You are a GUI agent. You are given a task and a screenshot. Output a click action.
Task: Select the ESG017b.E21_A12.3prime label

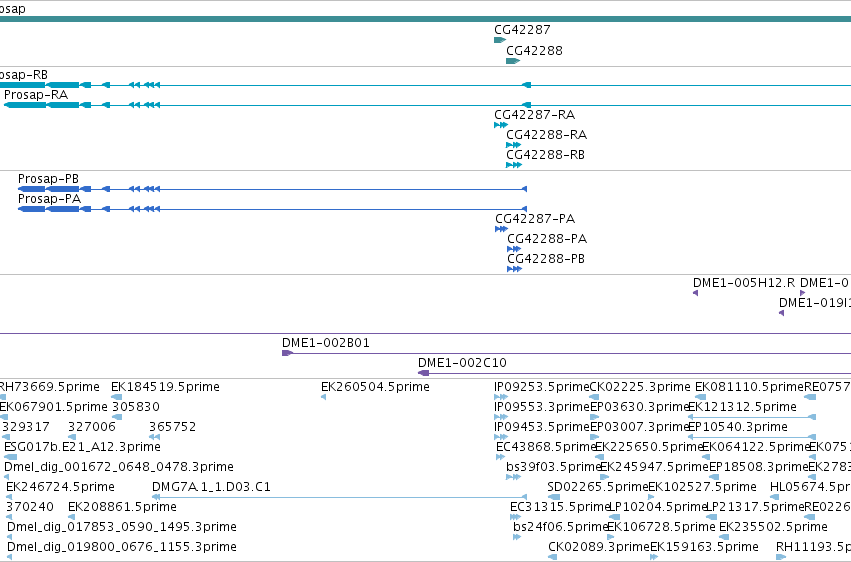pyautogui.click(x=82, y=447)
